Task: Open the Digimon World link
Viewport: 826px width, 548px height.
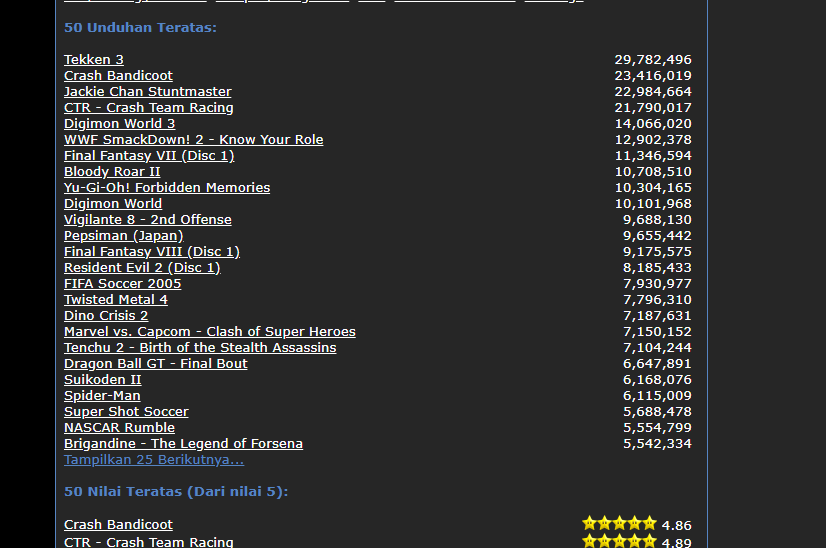Action: tap(113, 203)
